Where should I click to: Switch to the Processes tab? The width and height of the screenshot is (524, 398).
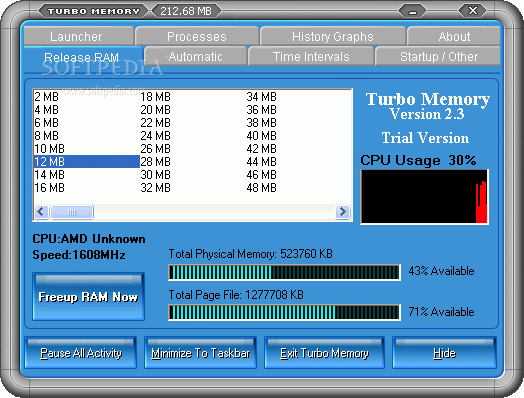tap(197, 36)
